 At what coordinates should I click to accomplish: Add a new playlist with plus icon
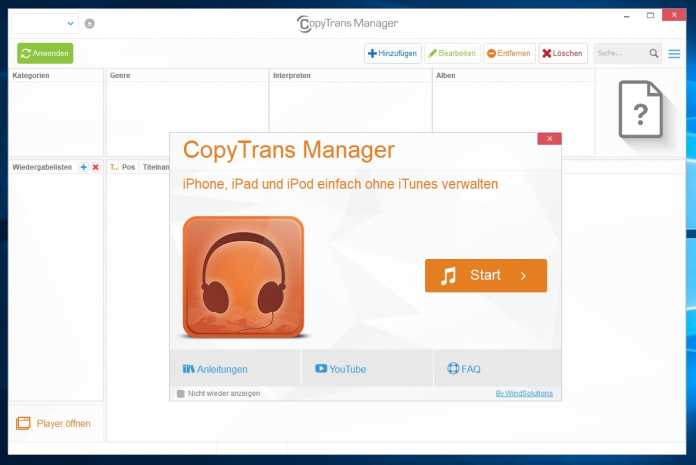point(83,167)
